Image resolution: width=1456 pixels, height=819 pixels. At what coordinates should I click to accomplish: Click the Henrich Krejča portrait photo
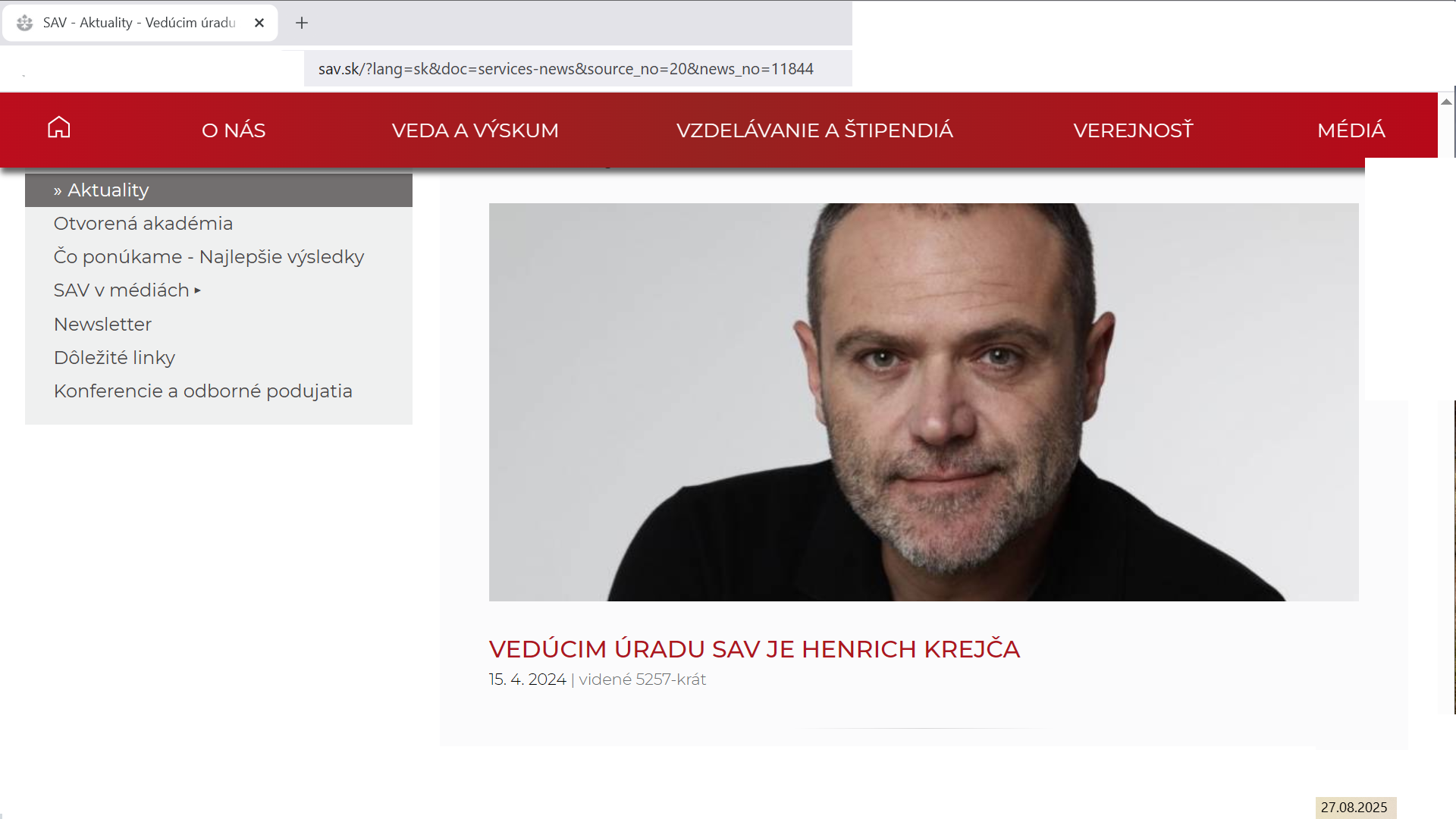(x=924, y=402)
